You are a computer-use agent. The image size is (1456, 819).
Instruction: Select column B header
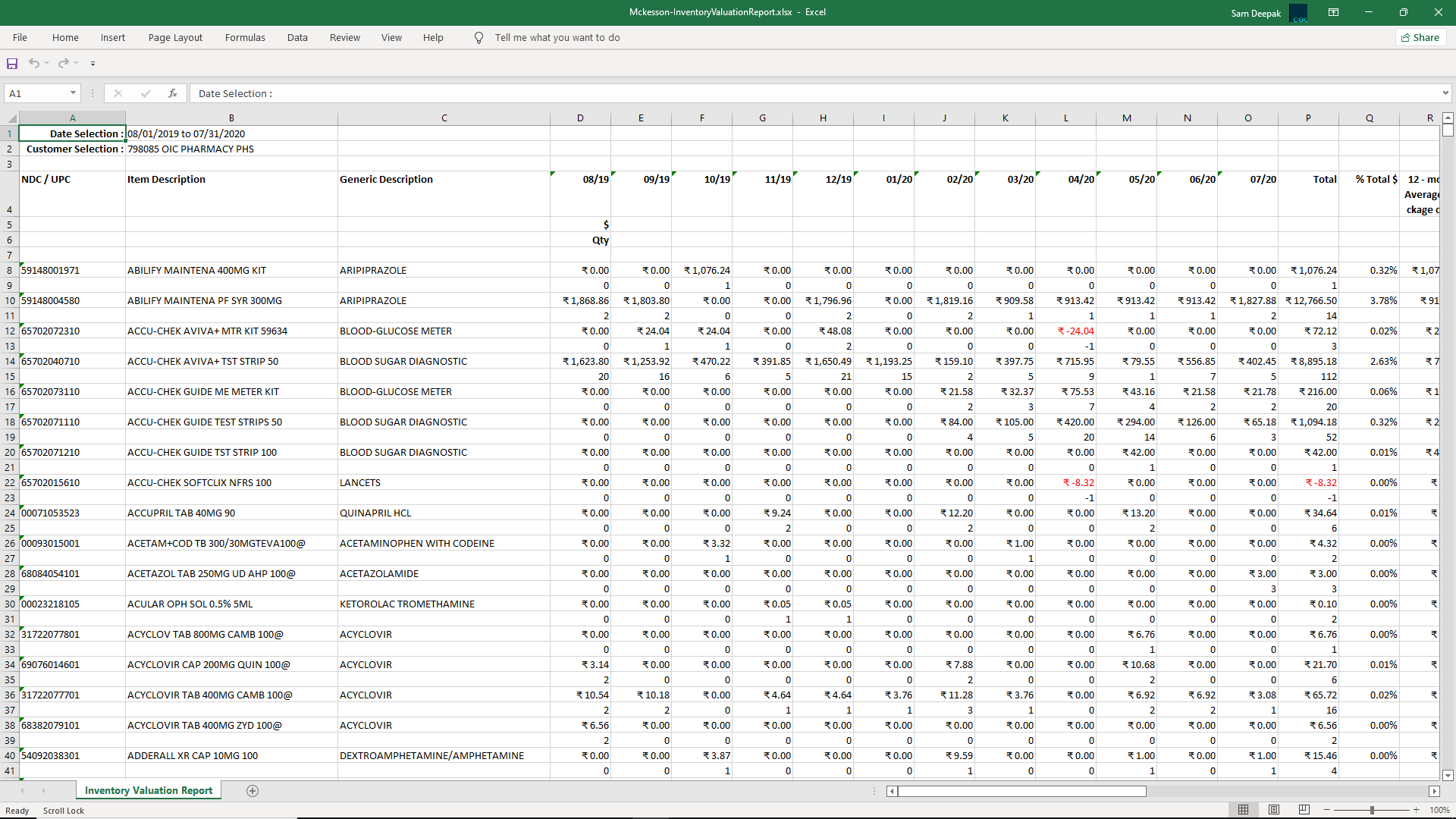click(231, 118)
